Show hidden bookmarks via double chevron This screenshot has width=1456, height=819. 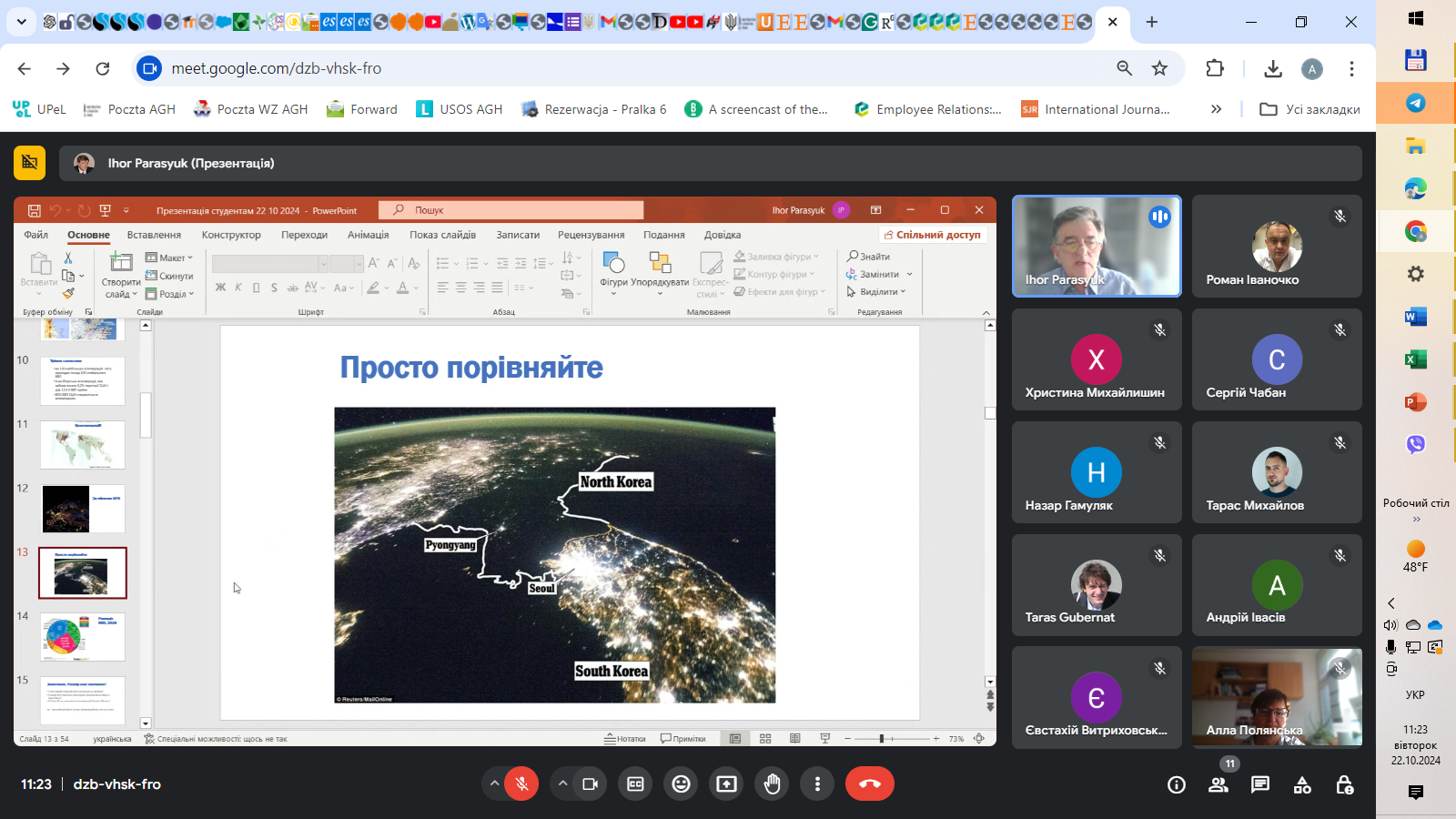pos(1216,109)
